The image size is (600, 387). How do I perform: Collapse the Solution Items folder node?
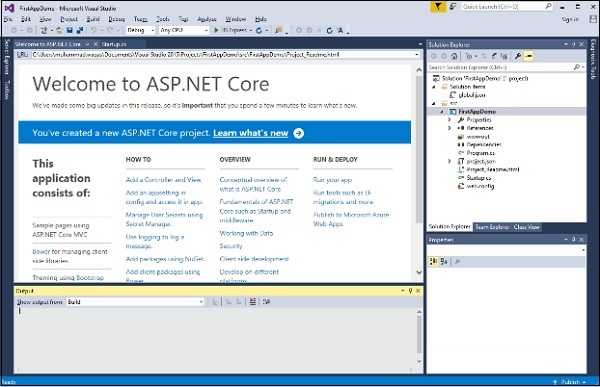[434, 87]
